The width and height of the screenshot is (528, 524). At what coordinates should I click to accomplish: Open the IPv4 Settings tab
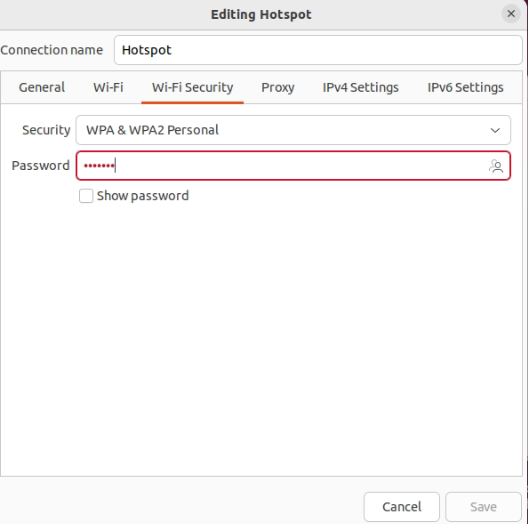click(361, 88)
